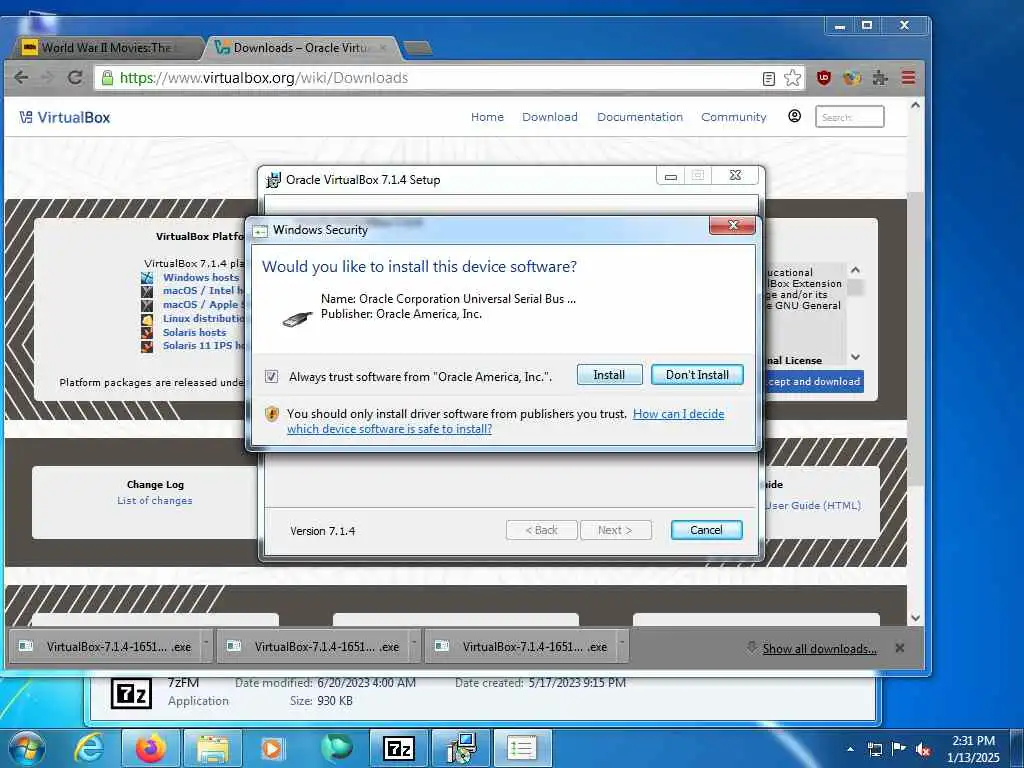1024x768 pixels.
Task: Close the downloads bar
Action: 900,648
